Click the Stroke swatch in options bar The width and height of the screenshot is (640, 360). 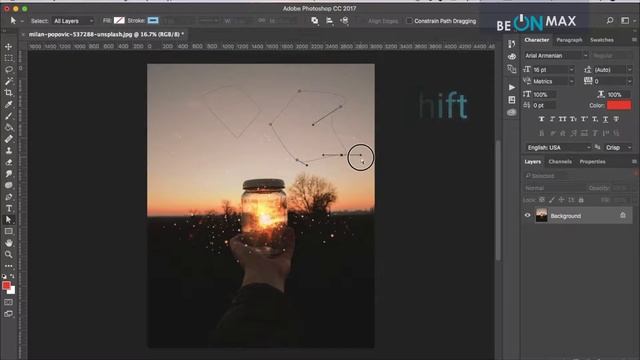click(153, 20)
